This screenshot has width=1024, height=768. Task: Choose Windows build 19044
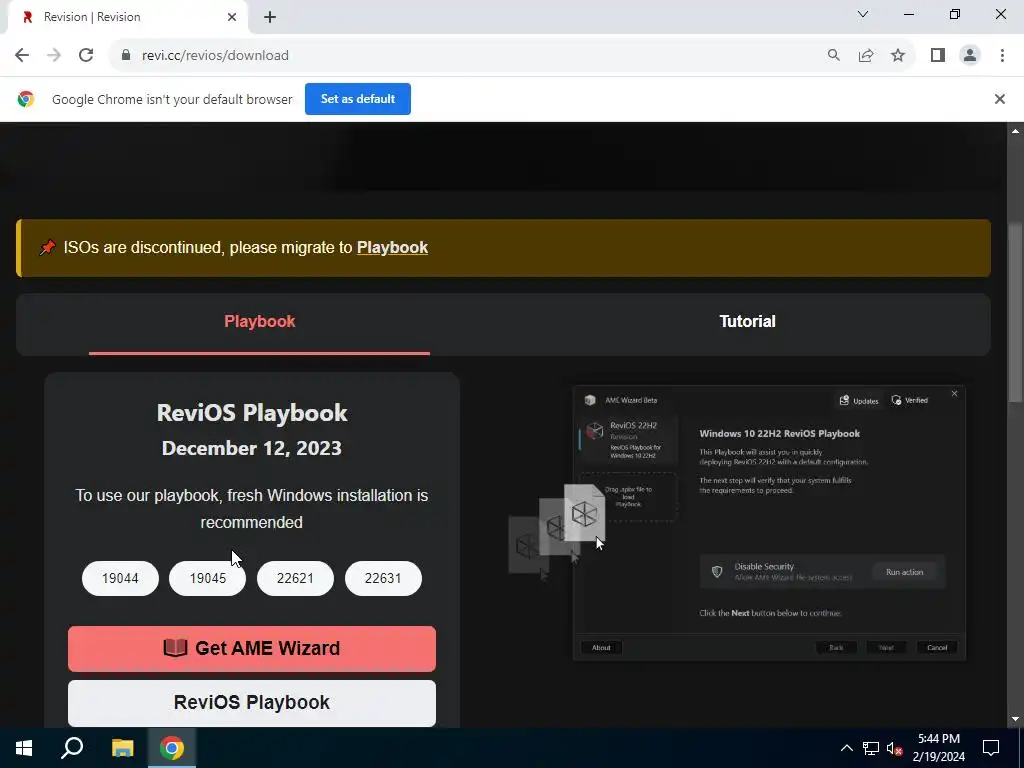point(120,579)
